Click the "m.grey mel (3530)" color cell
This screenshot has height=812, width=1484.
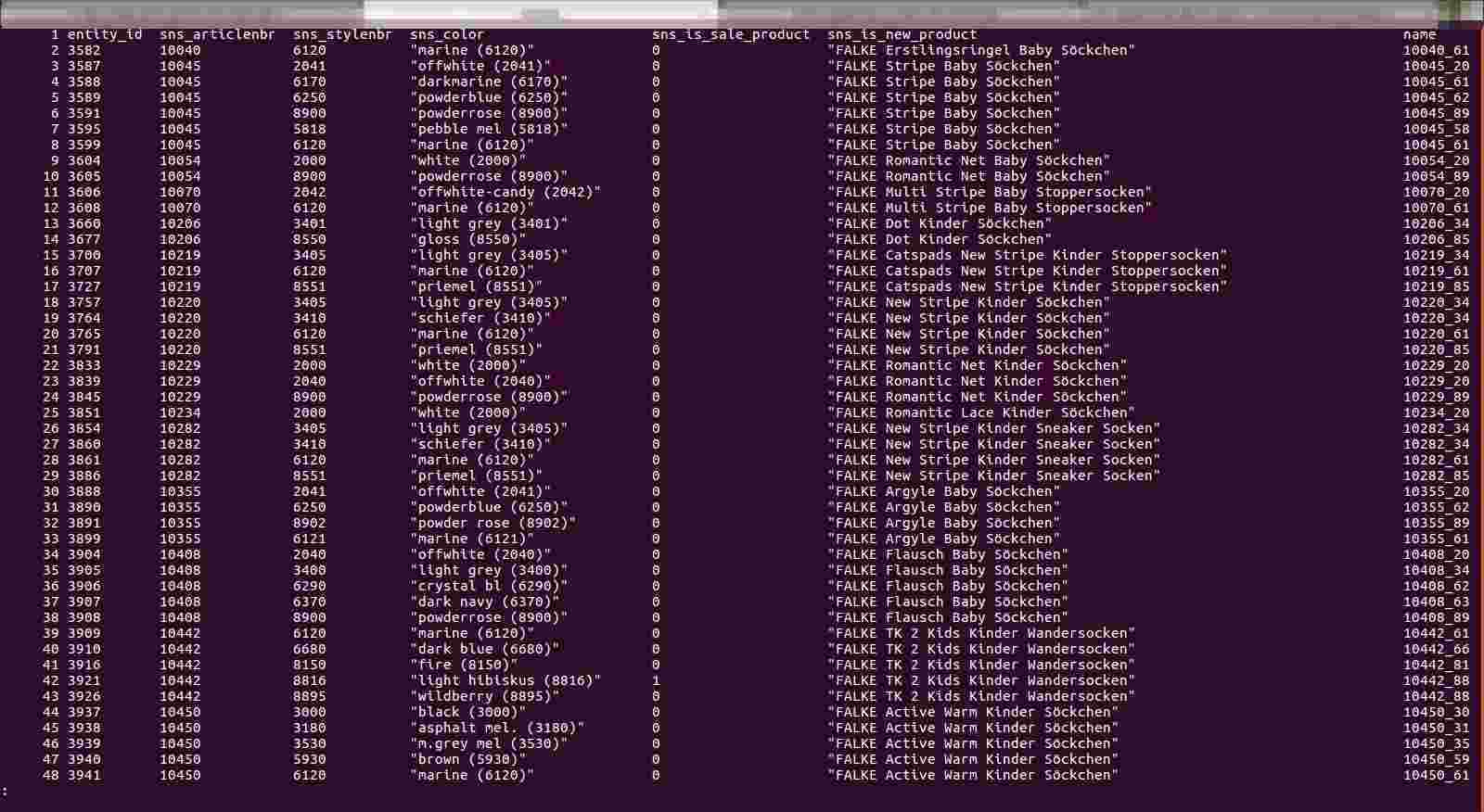point(489,743)
